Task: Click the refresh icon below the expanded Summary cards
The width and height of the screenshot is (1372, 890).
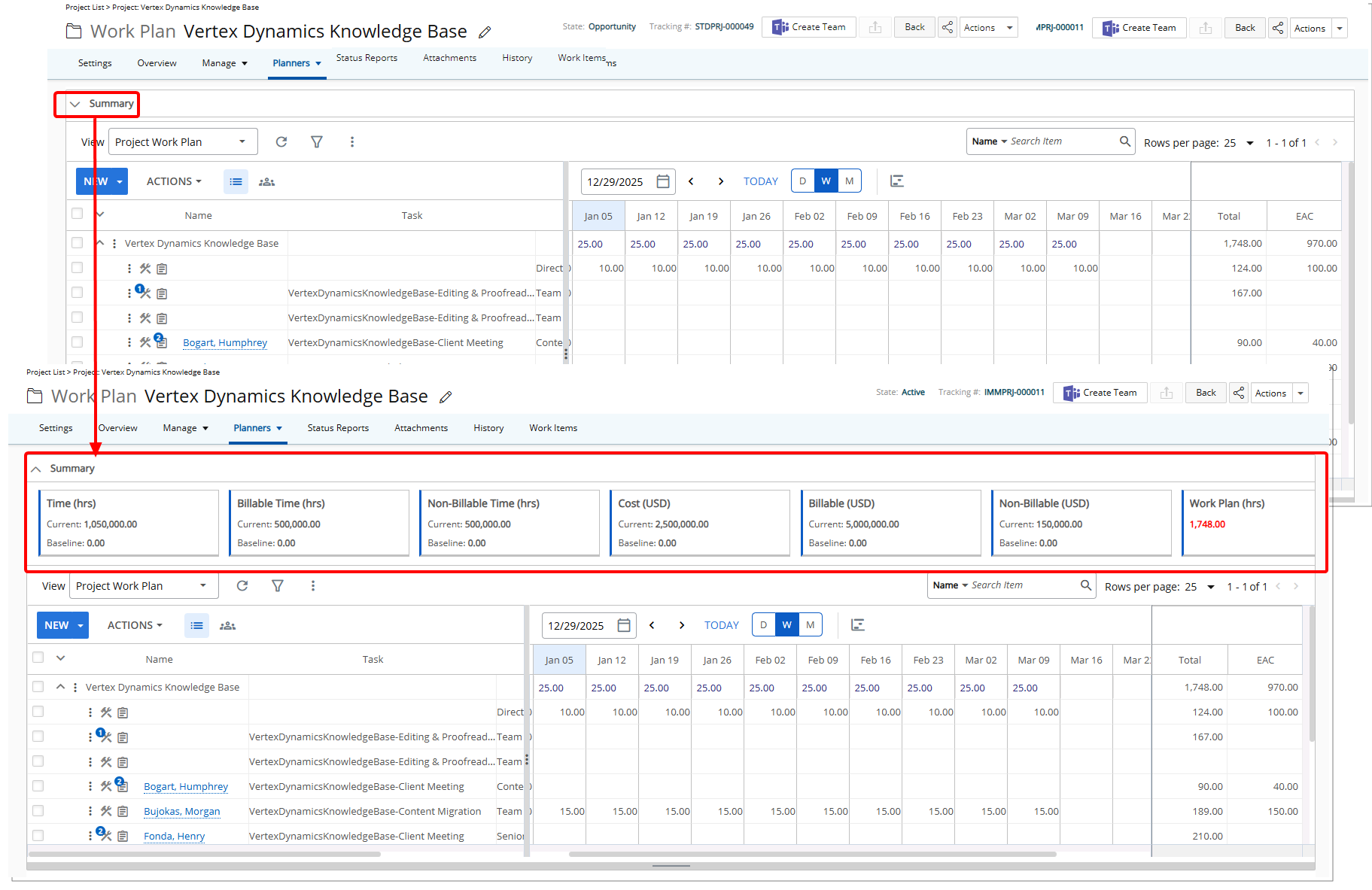Action: tap(242, 586)
